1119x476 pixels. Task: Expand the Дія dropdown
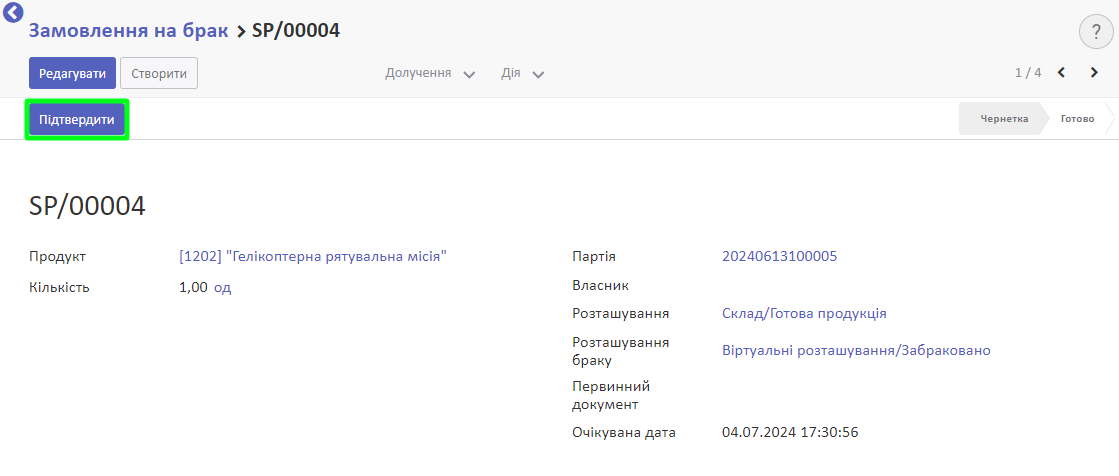point(522,74)
